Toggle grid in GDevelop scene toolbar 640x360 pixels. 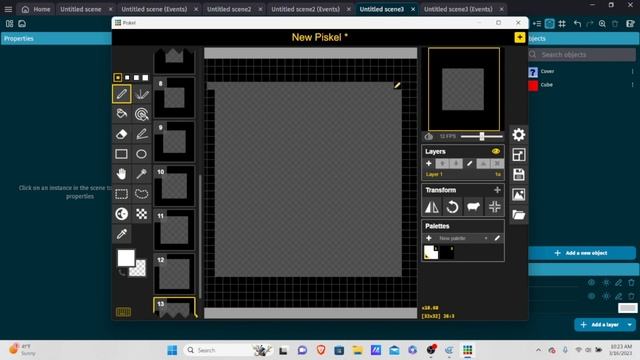pyautogui.click(x=562, y=24)
